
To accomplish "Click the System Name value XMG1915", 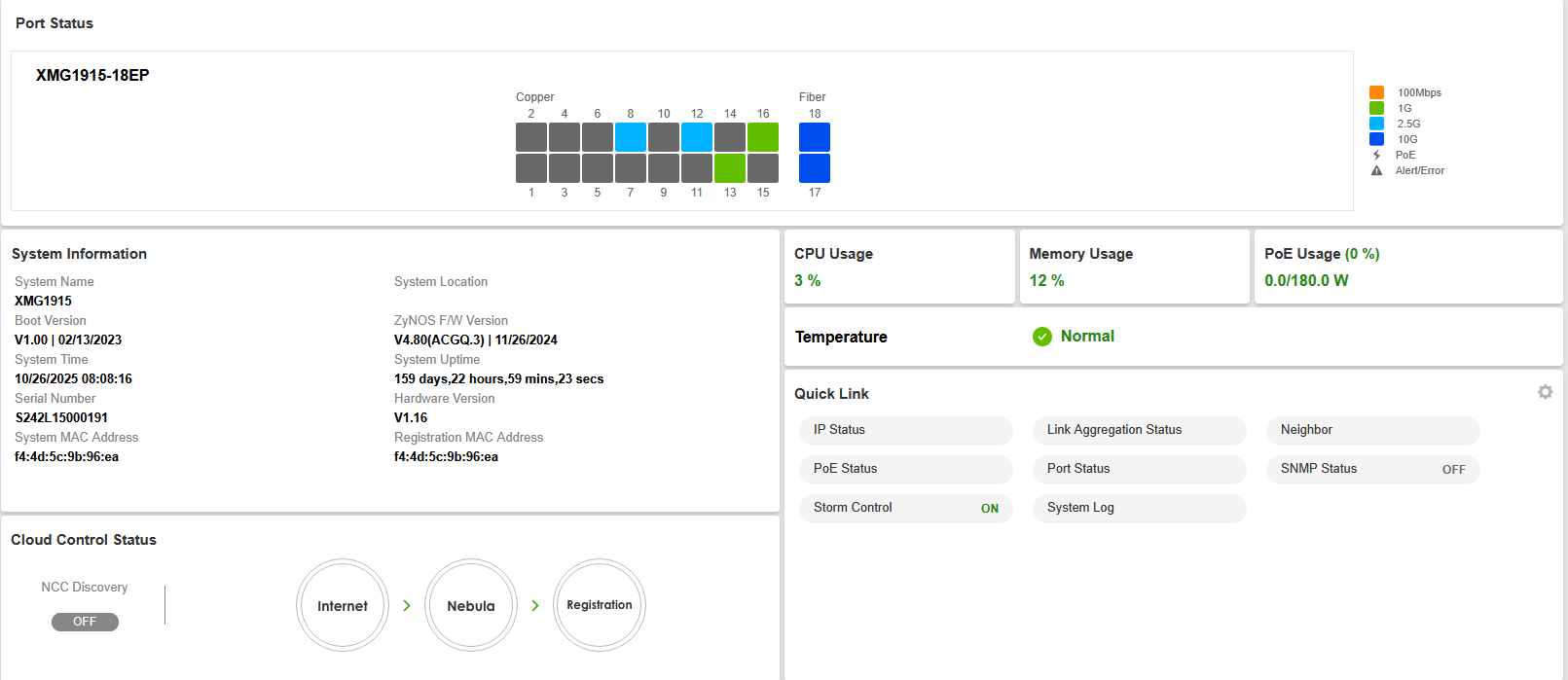I will click(x=43, y=301).
